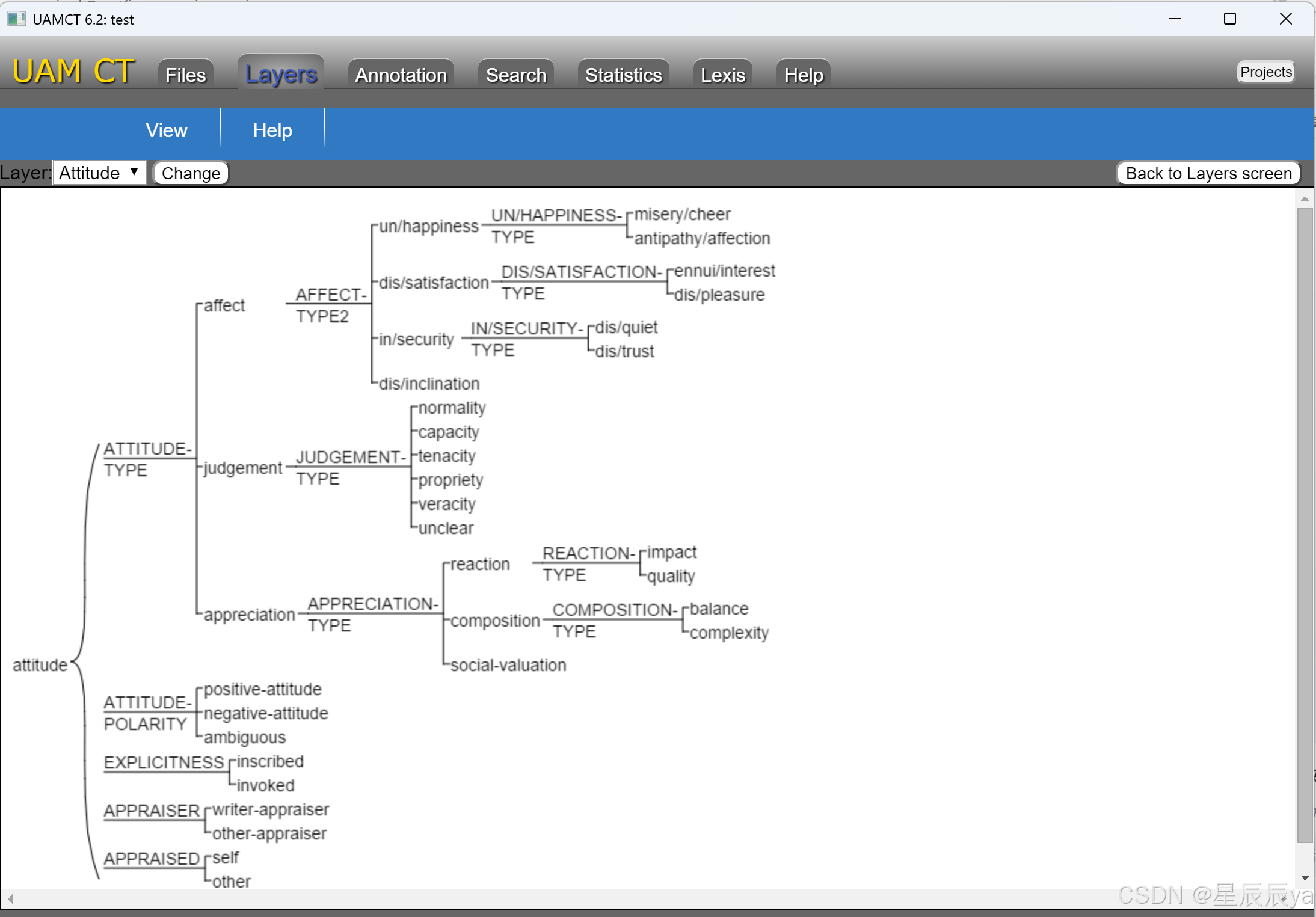Open the Lexis menu
Viewport: 1316px width, 917px height.
722,75
